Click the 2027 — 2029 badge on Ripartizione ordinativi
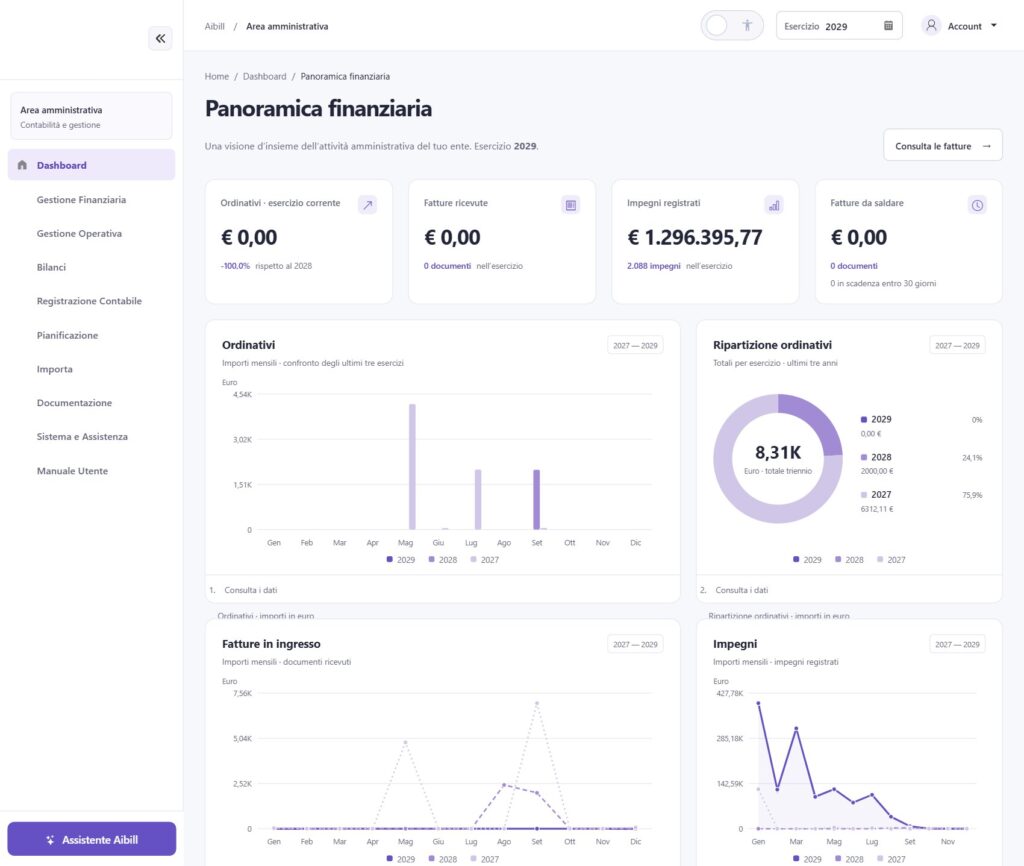1024x866 pixels. coord(957,345)
